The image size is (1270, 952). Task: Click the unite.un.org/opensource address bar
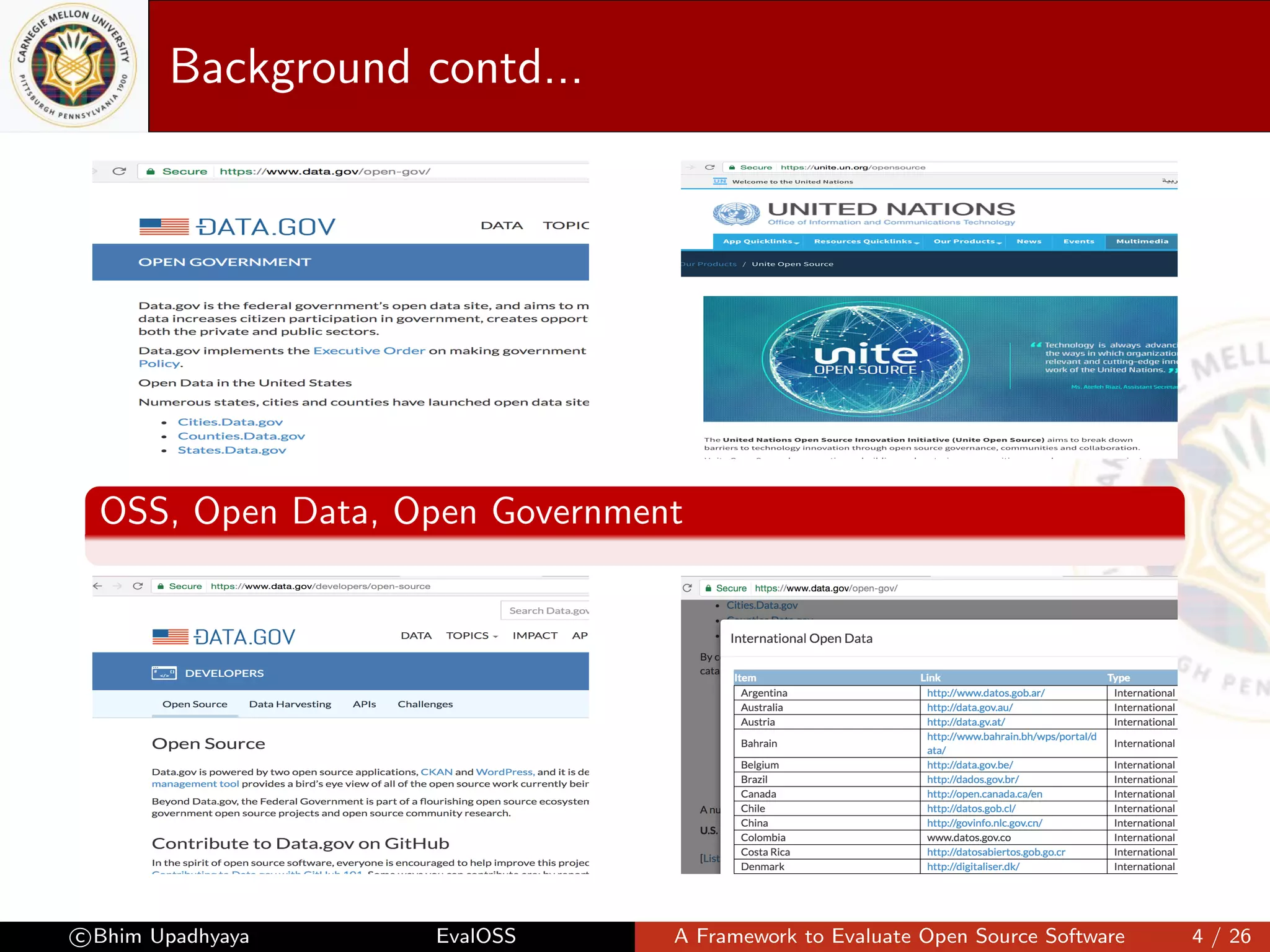tap(951, 167)
